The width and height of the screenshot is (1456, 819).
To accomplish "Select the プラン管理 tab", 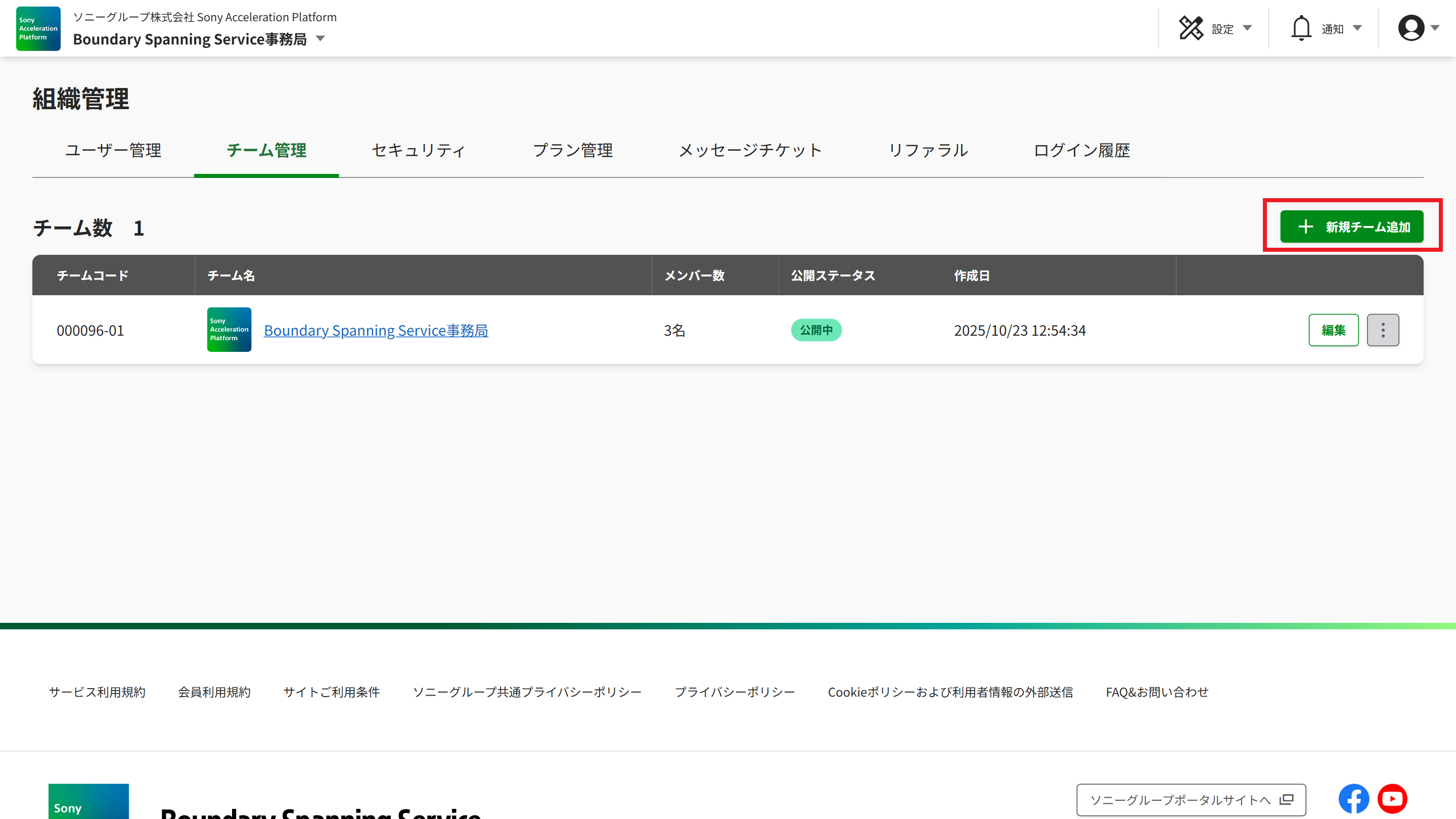I will tap(573, 150).
